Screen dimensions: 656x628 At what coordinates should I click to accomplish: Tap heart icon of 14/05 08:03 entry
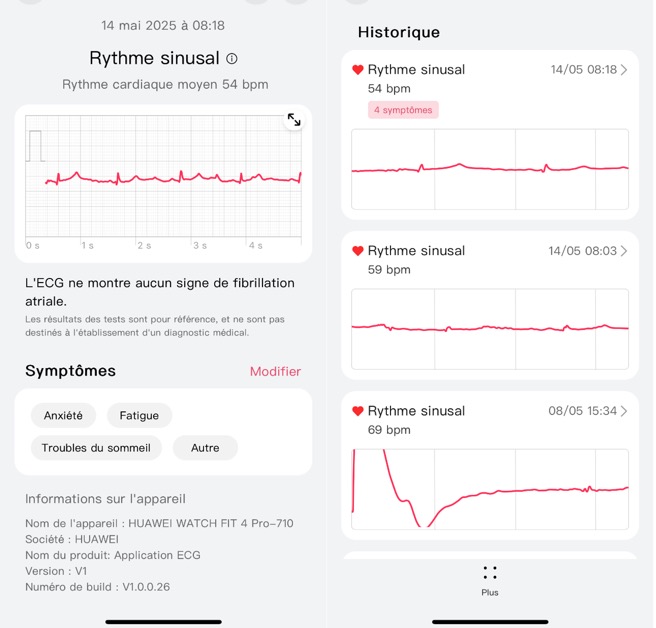click(358, 251)
